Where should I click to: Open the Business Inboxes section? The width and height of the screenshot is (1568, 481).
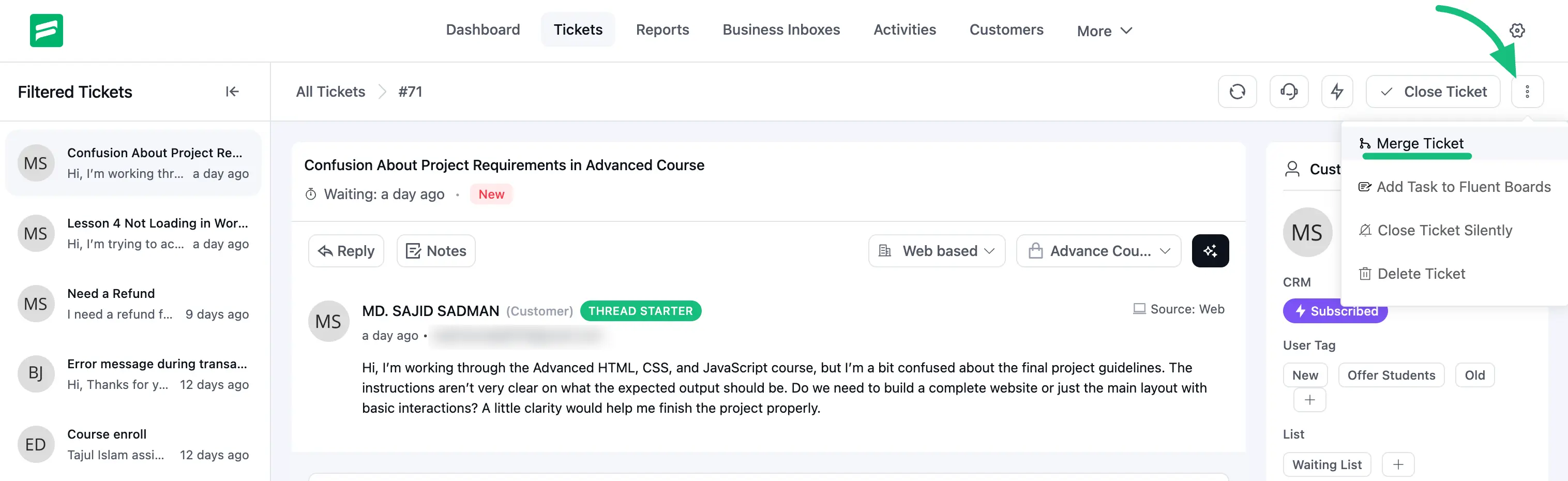tap(781, 29)
